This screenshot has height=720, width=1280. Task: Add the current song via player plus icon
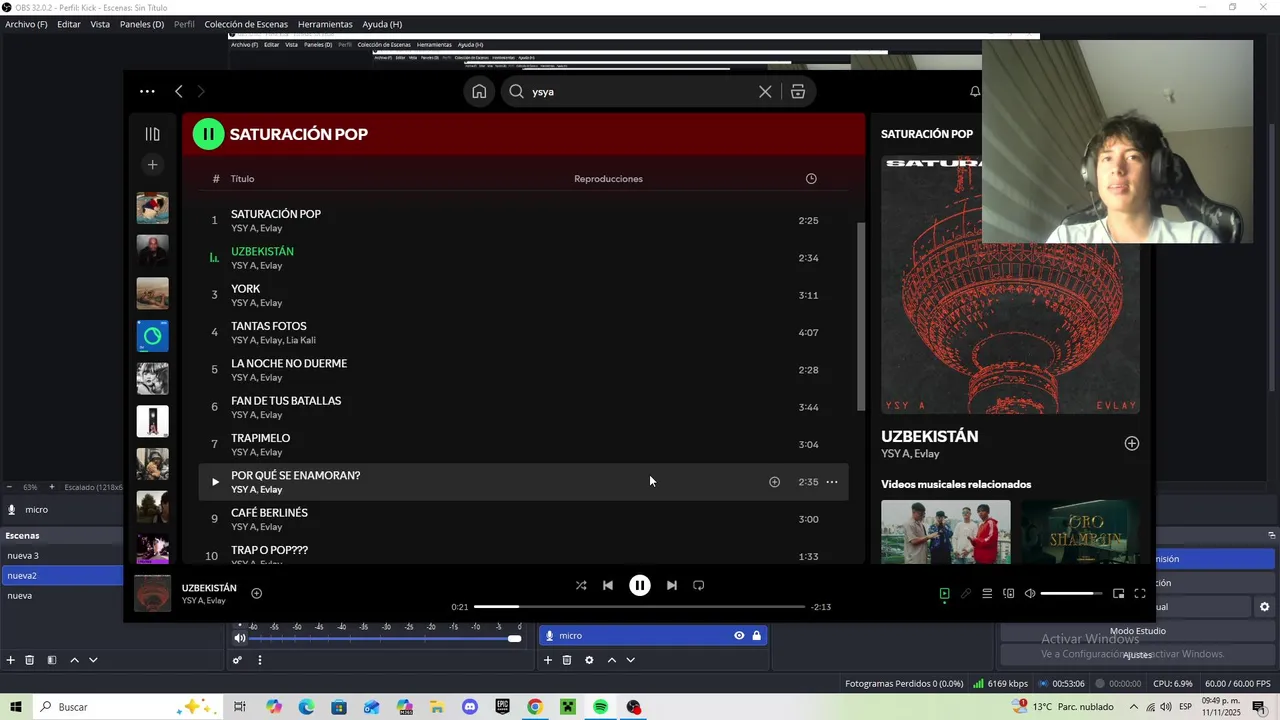click(256, 593)
